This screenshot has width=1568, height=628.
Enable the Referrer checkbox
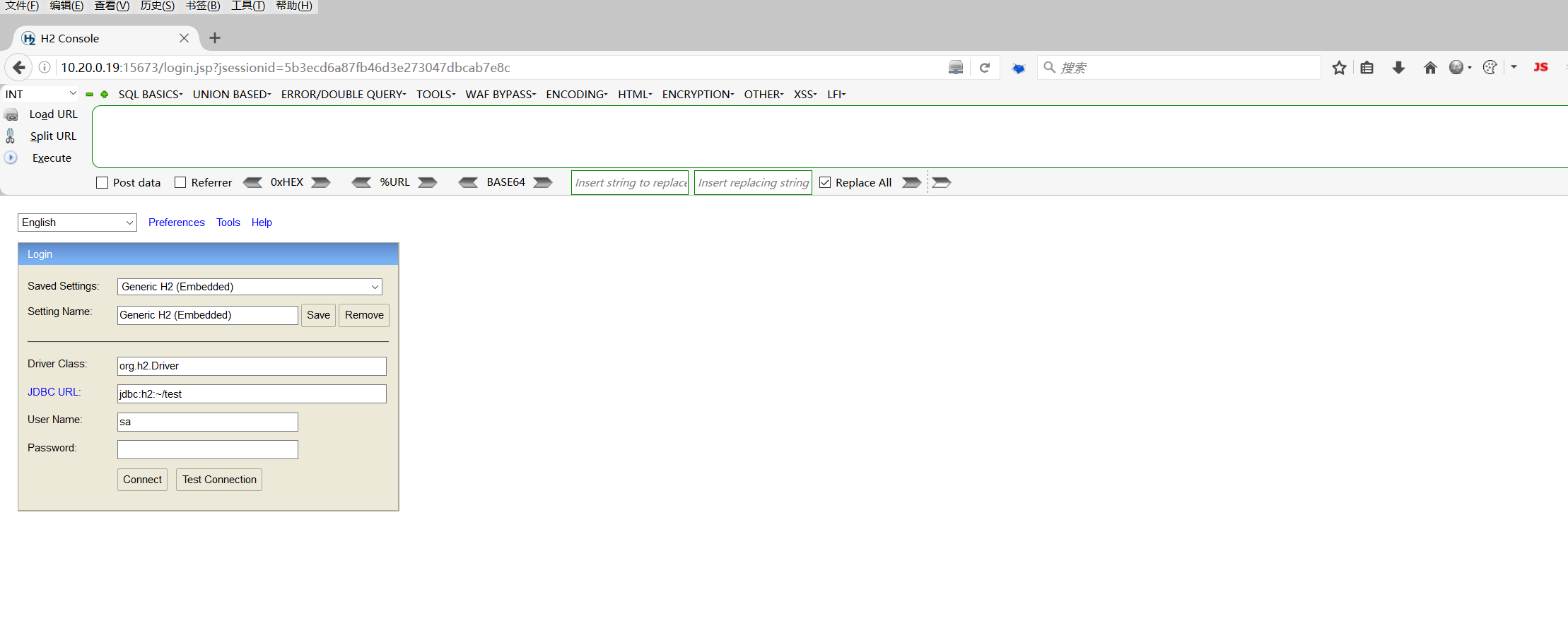pos(180,182)
